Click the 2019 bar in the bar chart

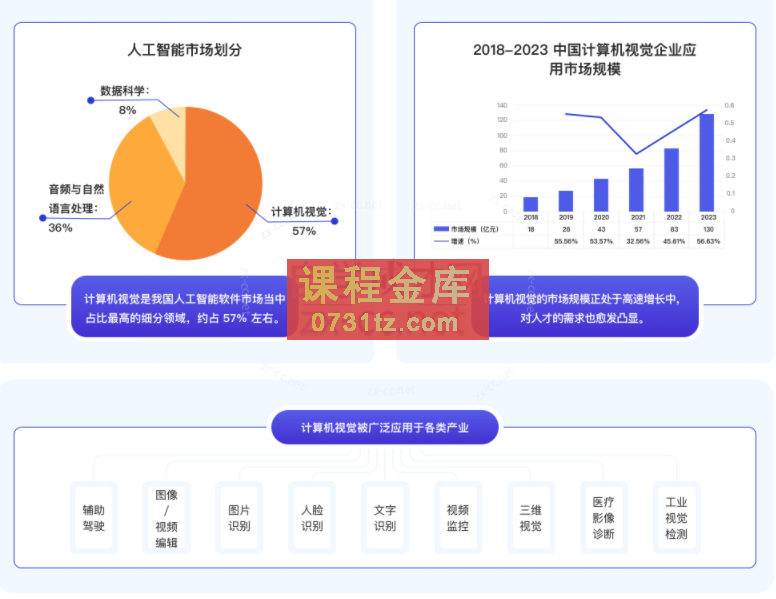tap(566, 201)
